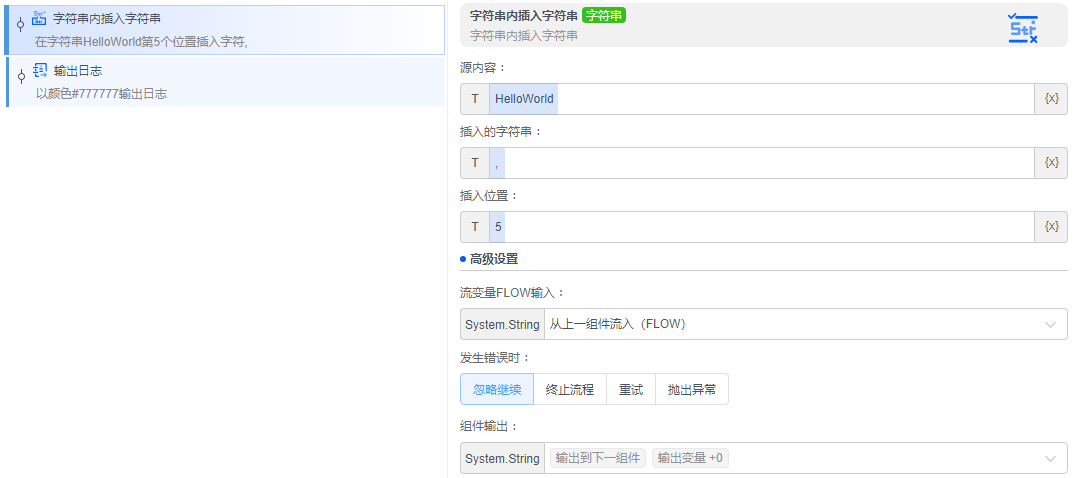The width and height of the screenshot is (1073, 478).
Task: Click the header subtitle 字符串内插入字符串
Action: coord(523,36)
